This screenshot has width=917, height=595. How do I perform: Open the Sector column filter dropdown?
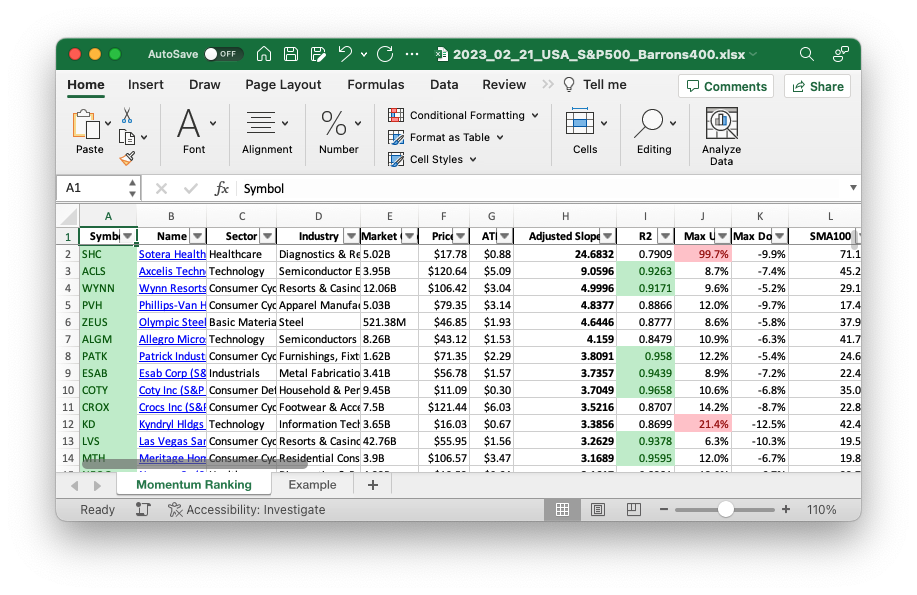click(267, 237)
